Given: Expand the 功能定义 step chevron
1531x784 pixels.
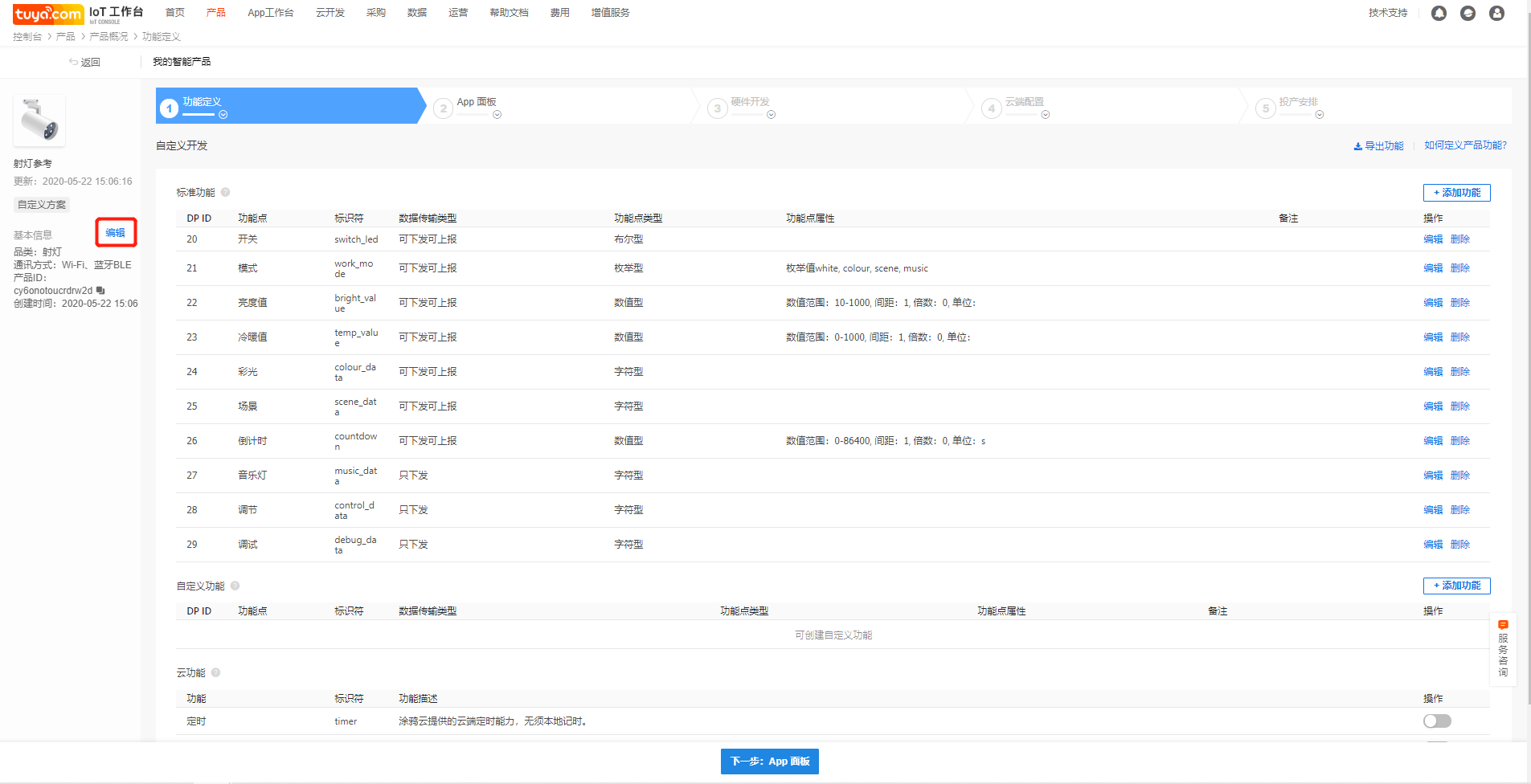Looking at the screenshot, I should pyautogui.click(x=223, y=115).
